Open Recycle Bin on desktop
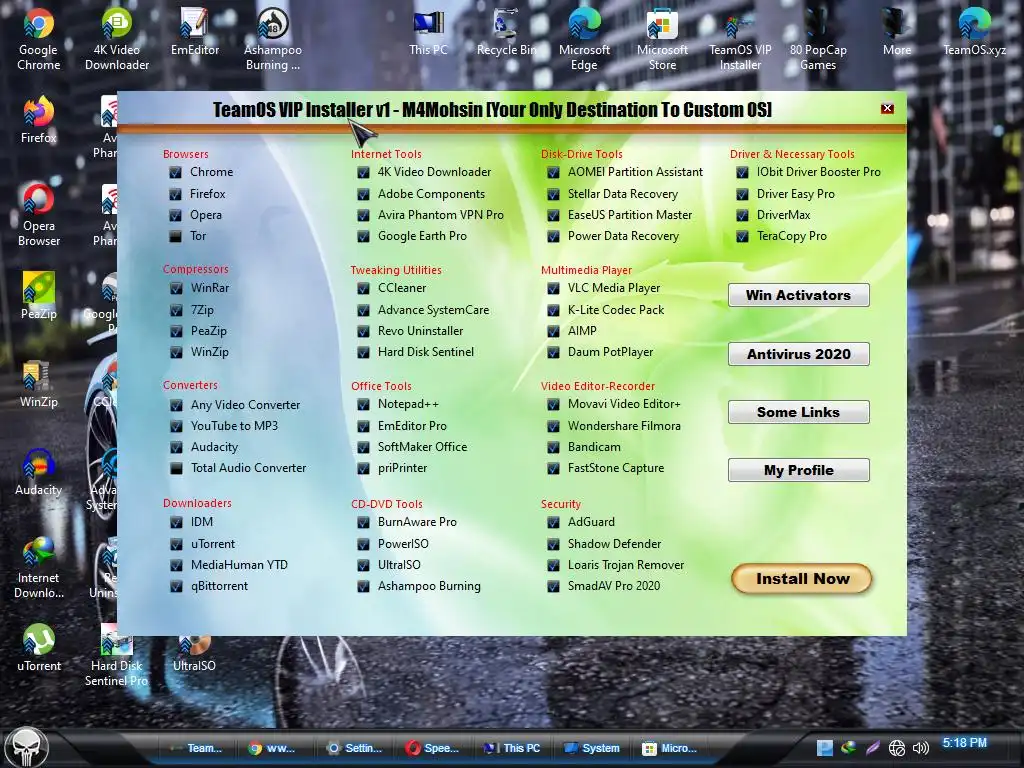This screenshot has width=1024, height=768. (x=506, y=33)
